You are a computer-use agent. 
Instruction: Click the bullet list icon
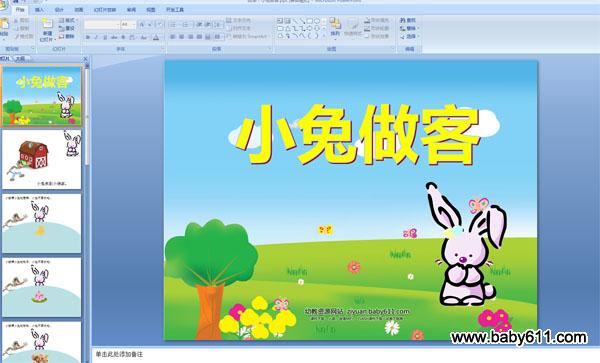(173, 24)
